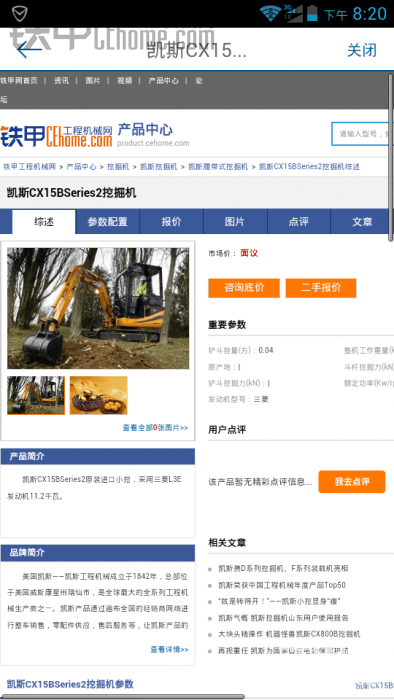Select the food basket thumbnail image
This screenshot has height=700, width=394.
[x=99, y=395]
